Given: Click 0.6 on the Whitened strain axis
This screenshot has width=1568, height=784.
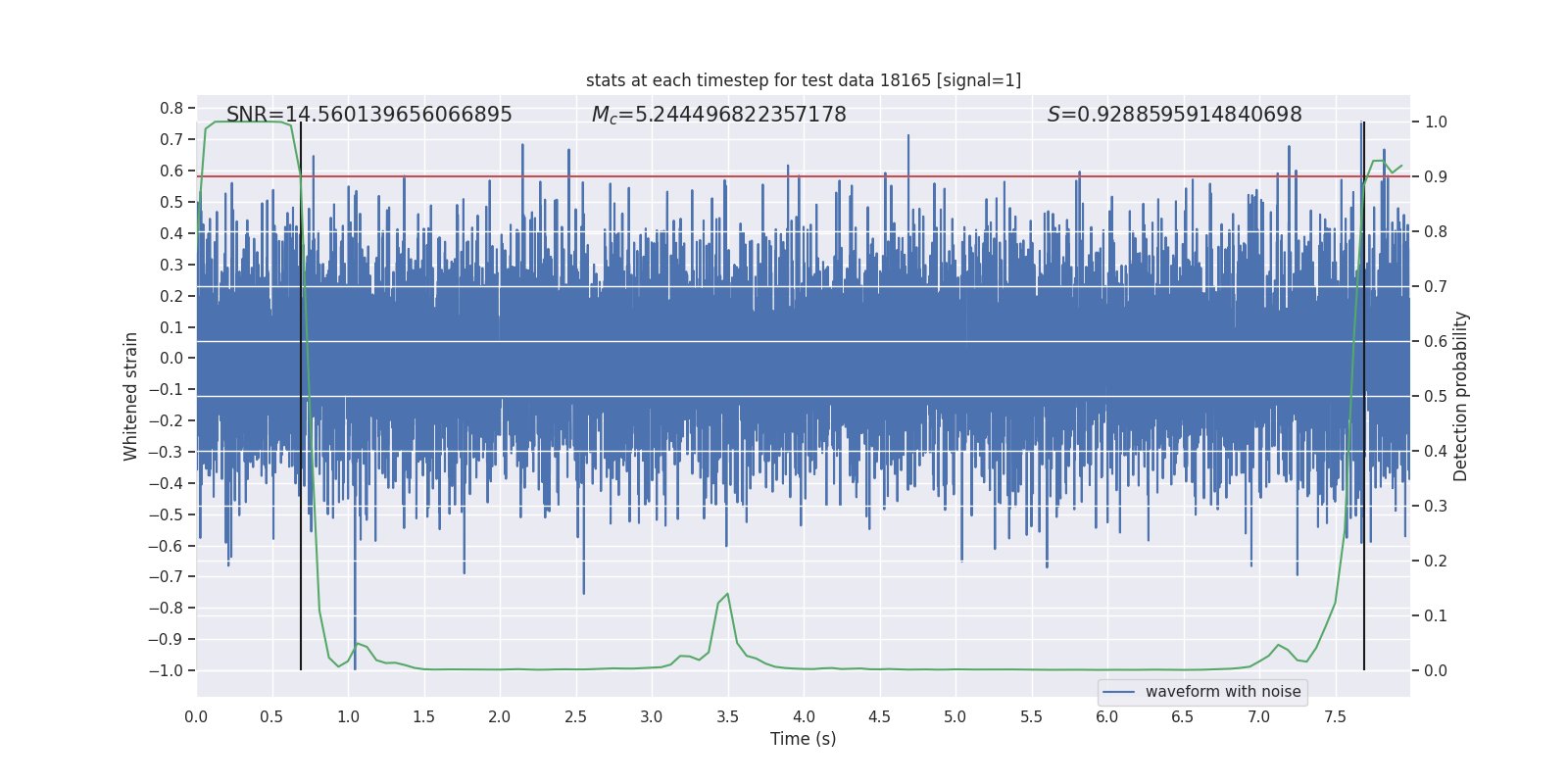Looking at the screenshot, I should click(x=171, y=171).
